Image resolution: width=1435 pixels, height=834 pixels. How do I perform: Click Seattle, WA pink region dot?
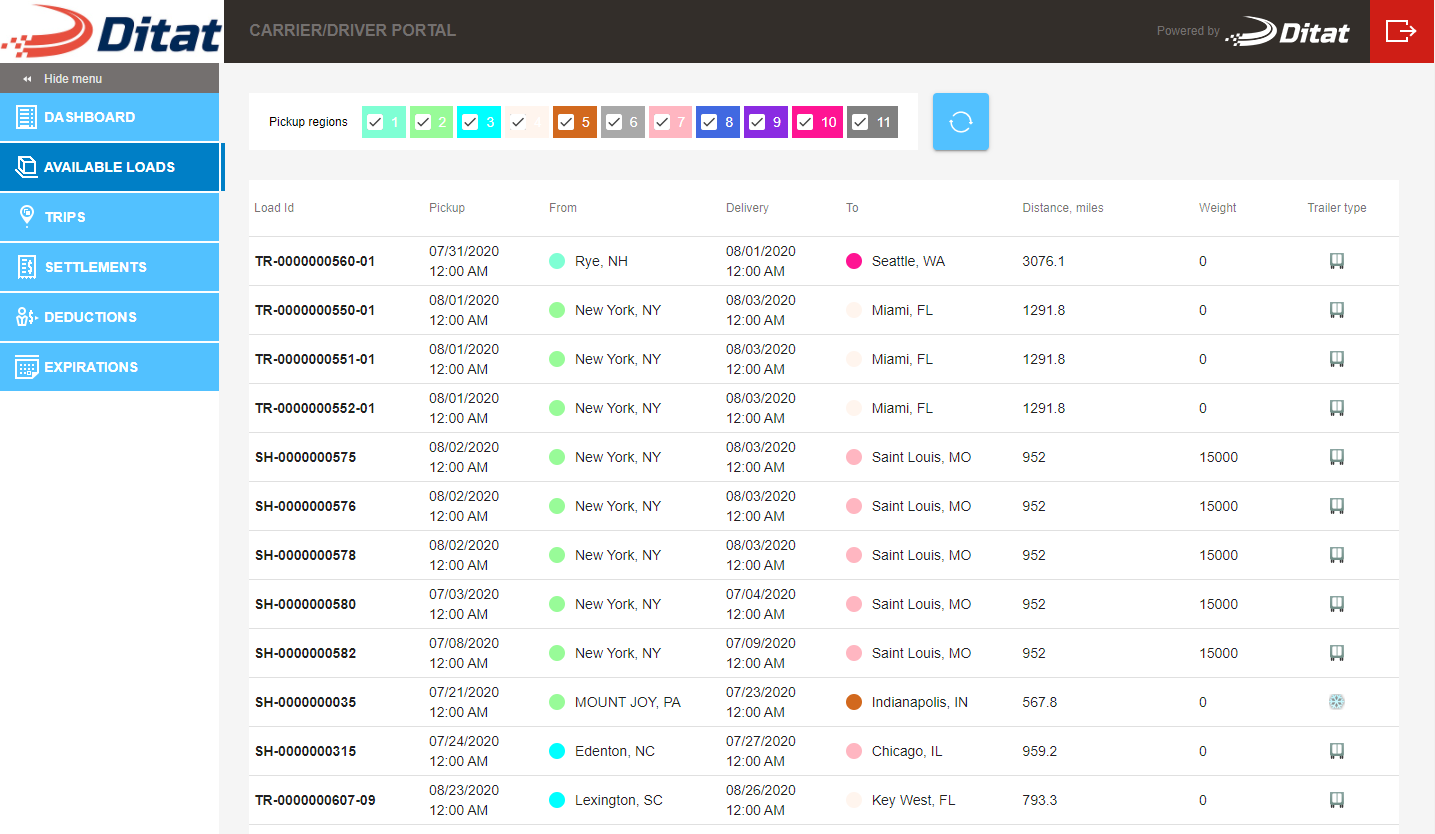854,261
